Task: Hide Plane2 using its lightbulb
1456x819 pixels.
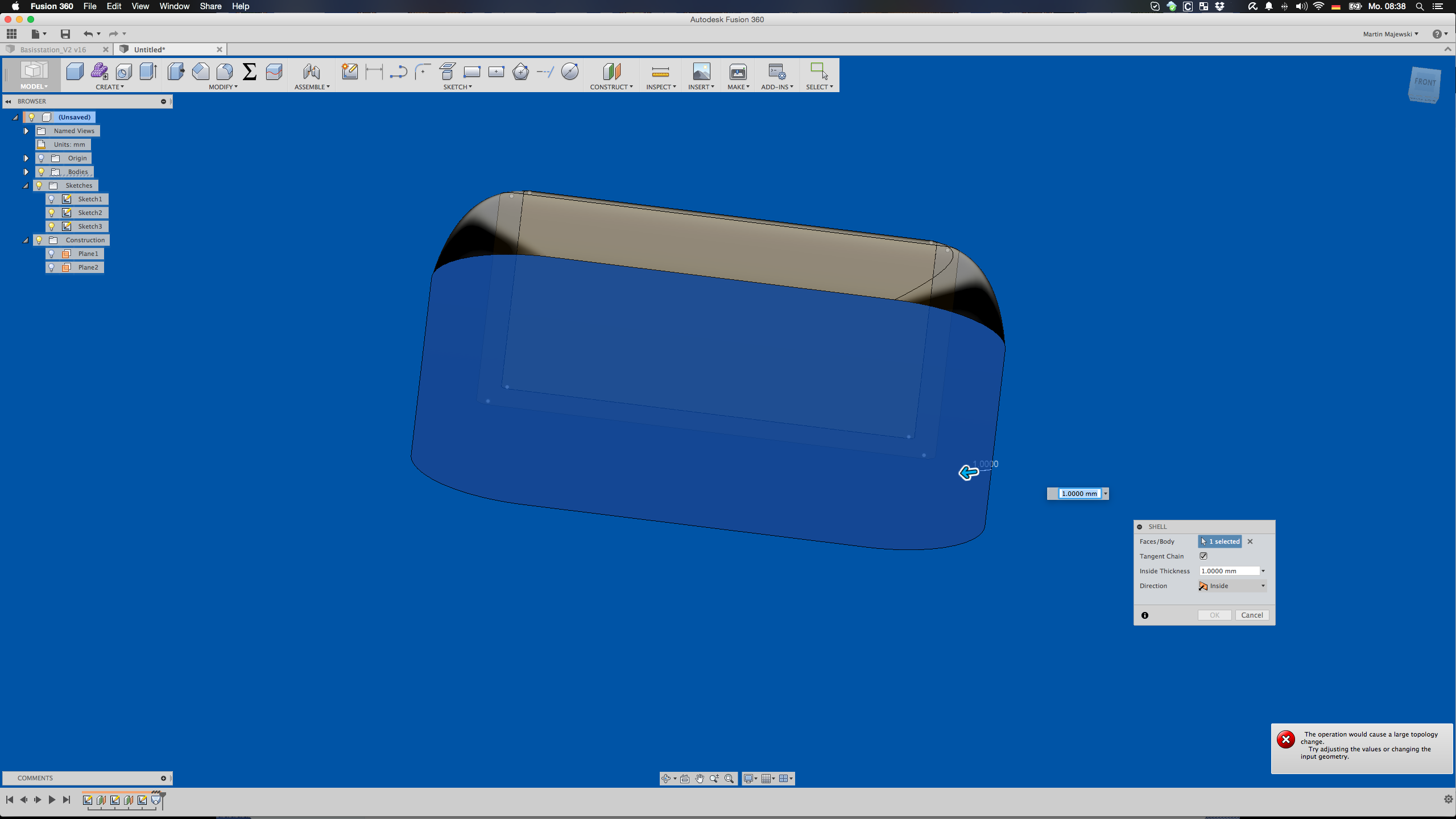Action: 52,267
